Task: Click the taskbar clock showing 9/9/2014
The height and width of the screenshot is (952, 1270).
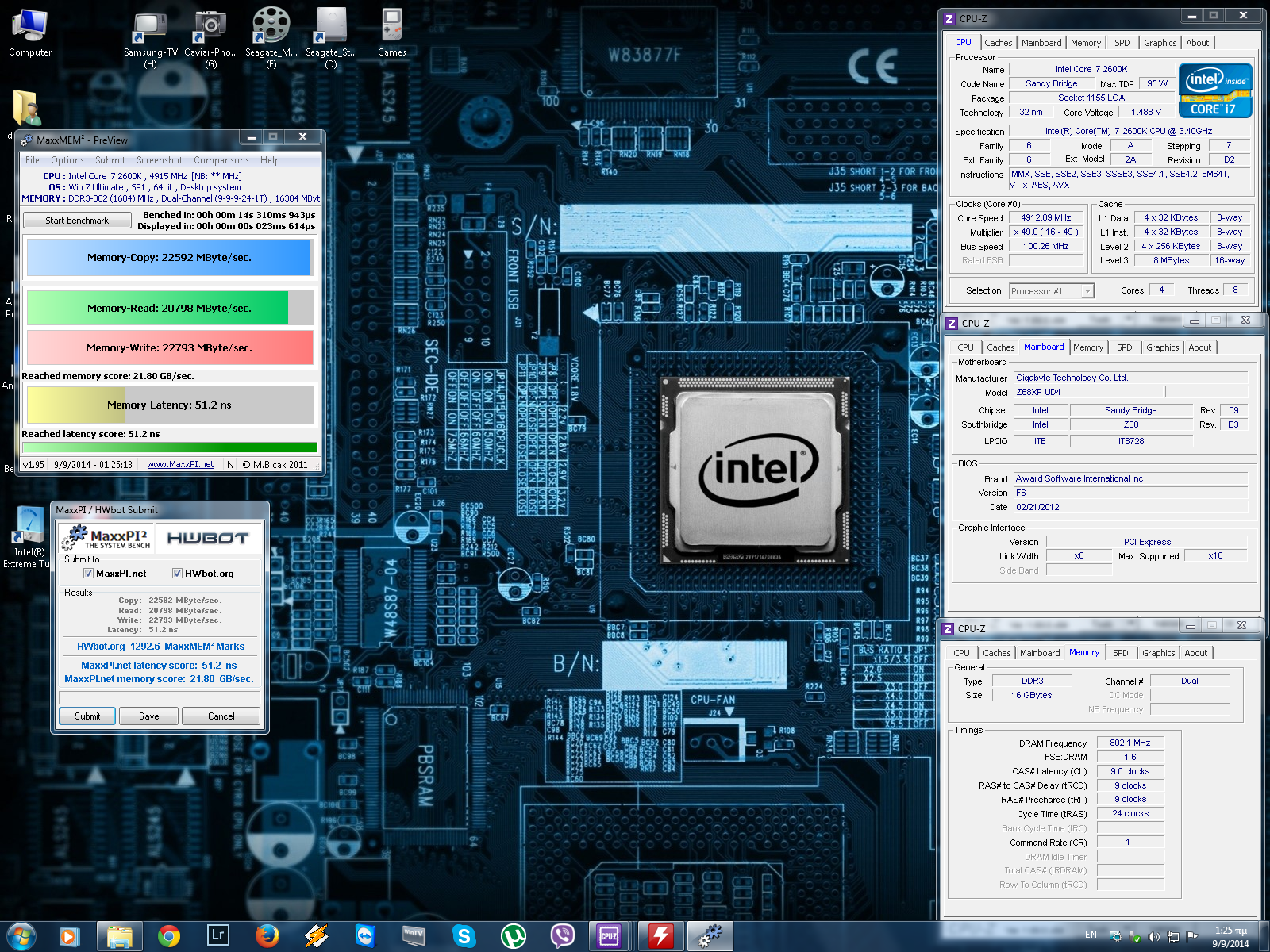Action: click(1230, 937)
